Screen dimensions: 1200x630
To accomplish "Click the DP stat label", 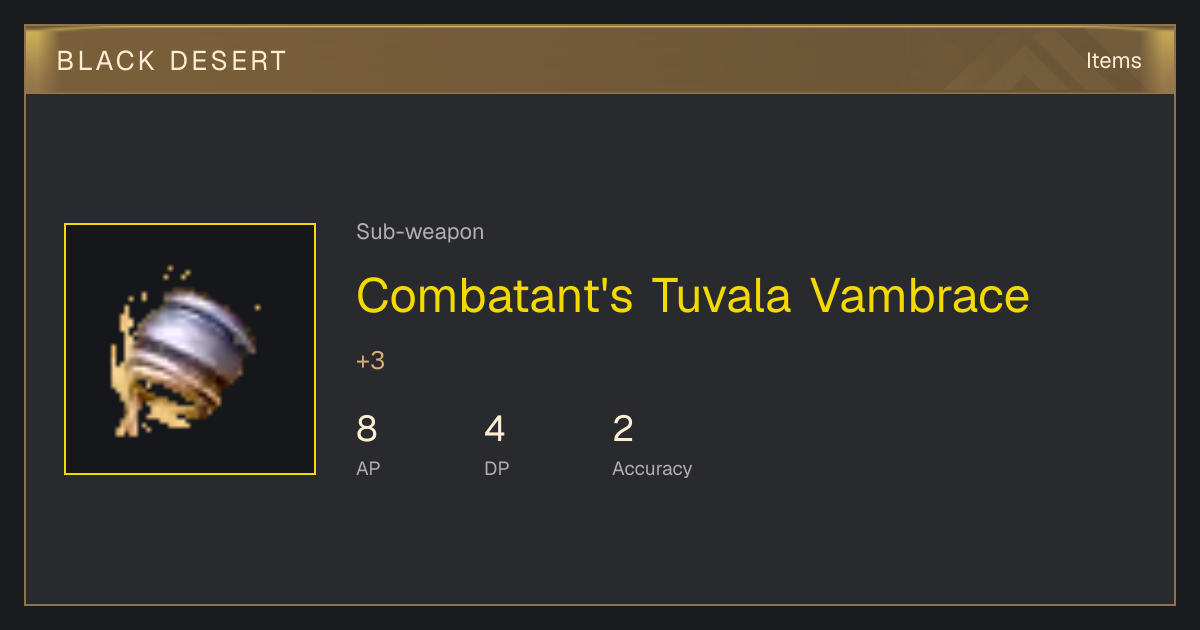I will (x=497, y=469).
